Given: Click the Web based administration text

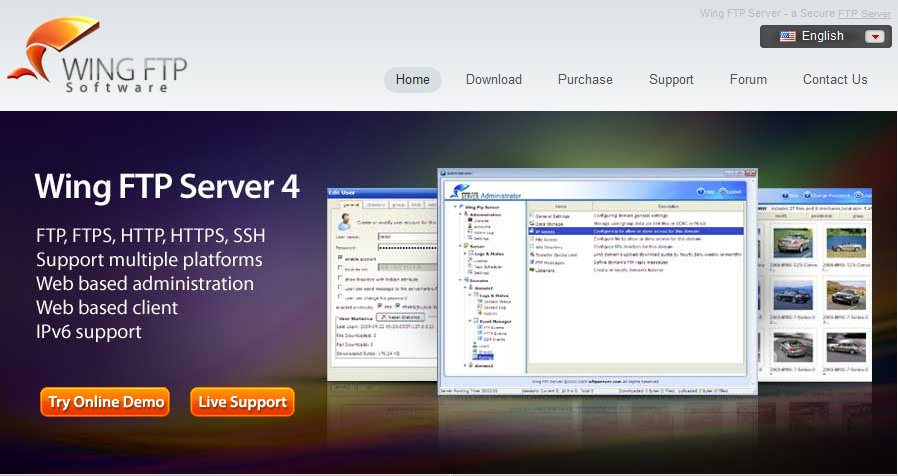Looking at the screenshot, I should (x=145, y=284).
